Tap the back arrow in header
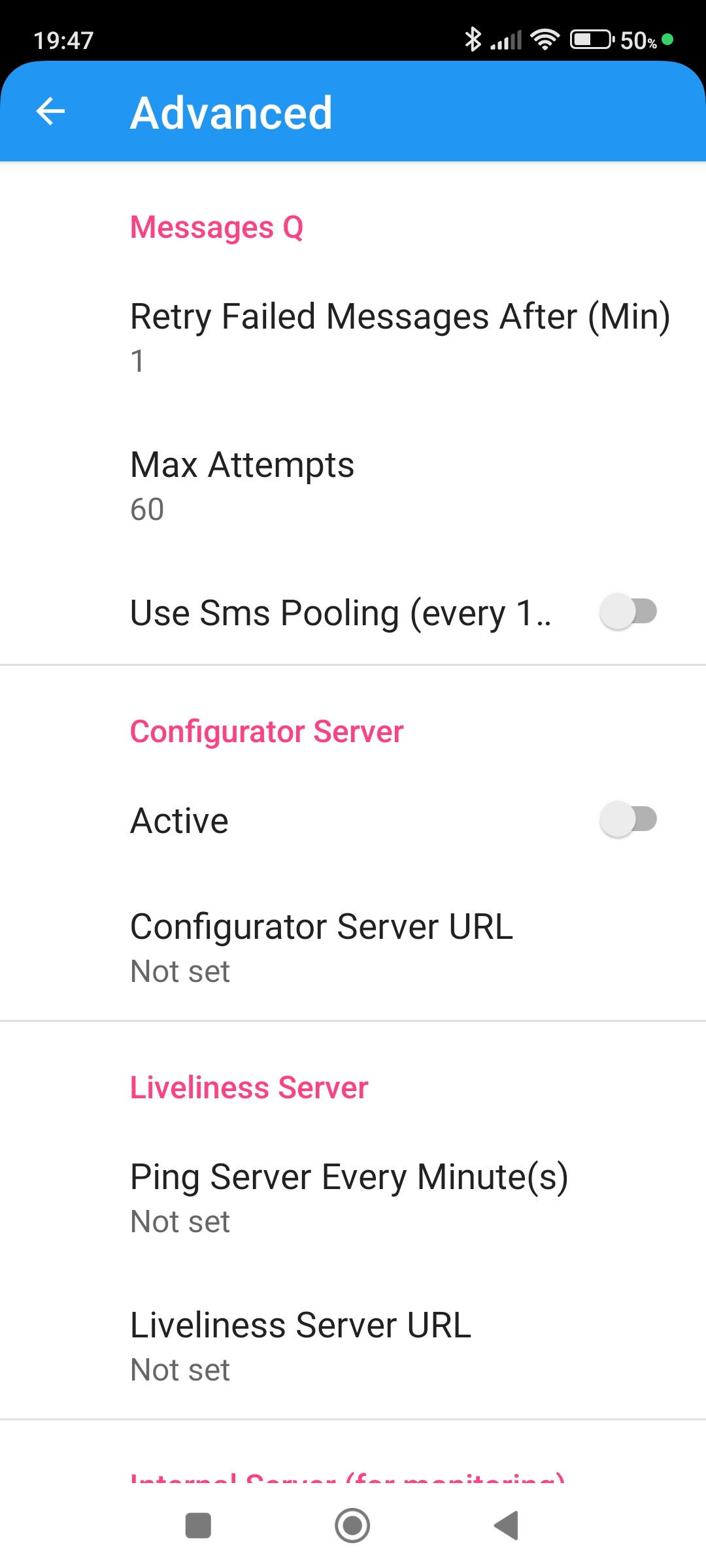This screenshot has width=706, height=1568. pos(50,111)
